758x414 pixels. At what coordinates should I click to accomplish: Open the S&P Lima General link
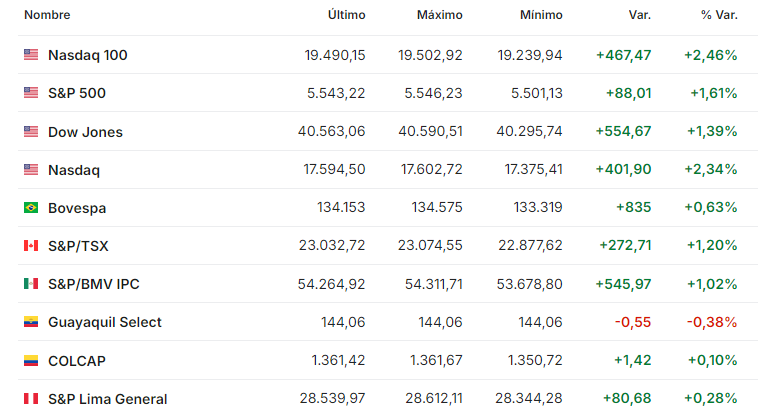coord(107,399)
